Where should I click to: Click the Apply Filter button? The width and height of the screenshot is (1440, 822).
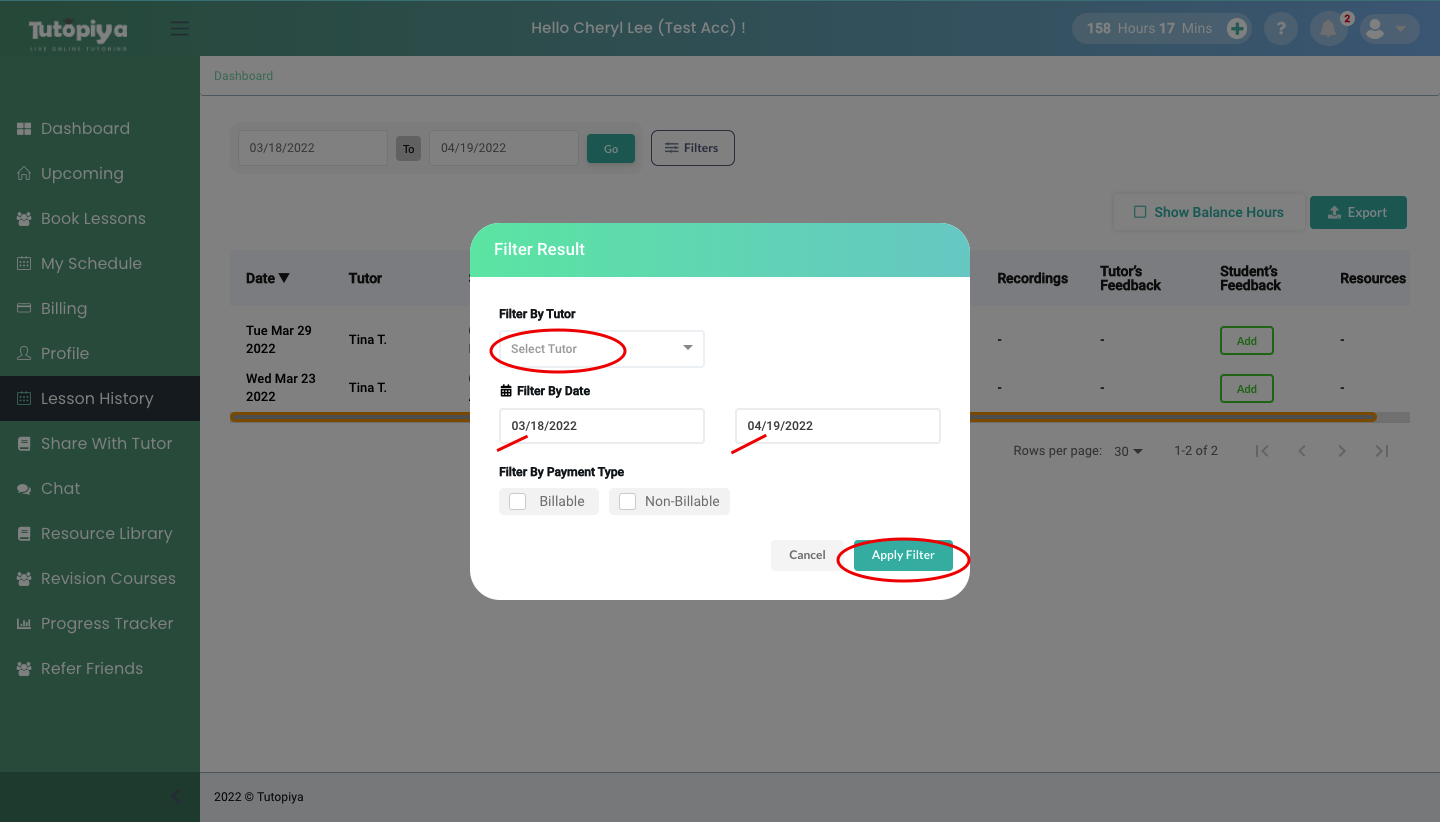pos(903,555)
